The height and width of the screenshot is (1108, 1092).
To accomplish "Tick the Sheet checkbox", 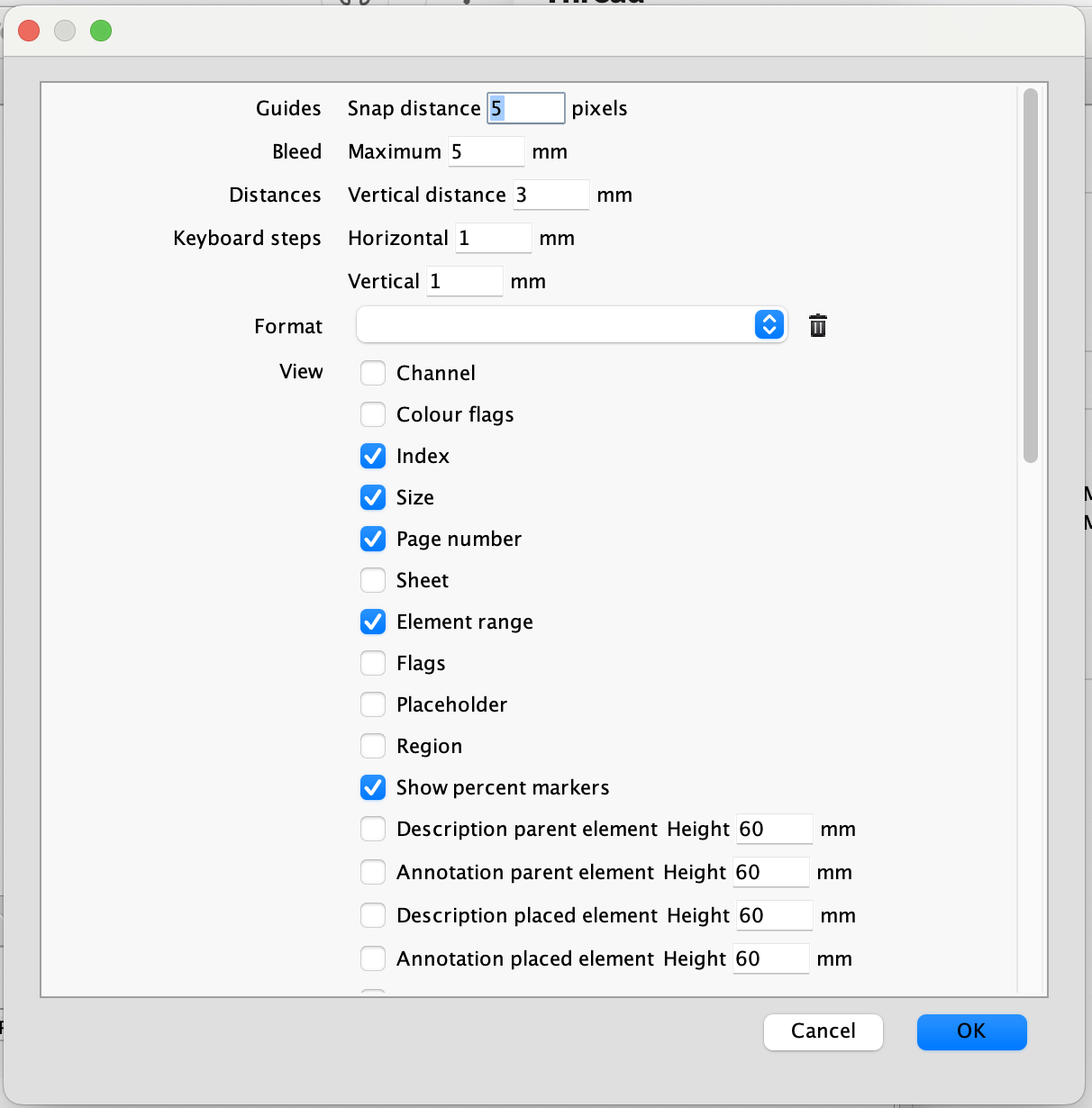I will pos(373,580).
